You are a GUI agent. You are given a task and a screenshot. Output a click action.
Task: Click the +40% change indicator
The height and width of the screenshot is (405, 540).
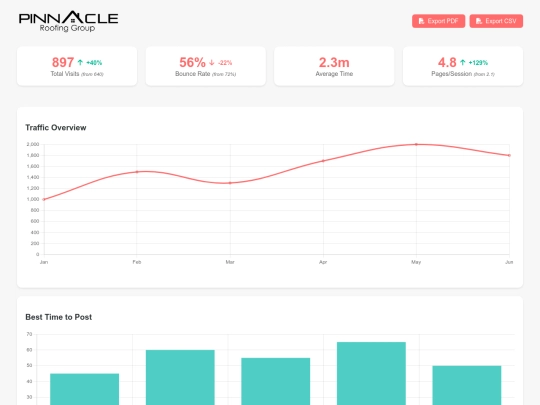[x=94, y=63]
